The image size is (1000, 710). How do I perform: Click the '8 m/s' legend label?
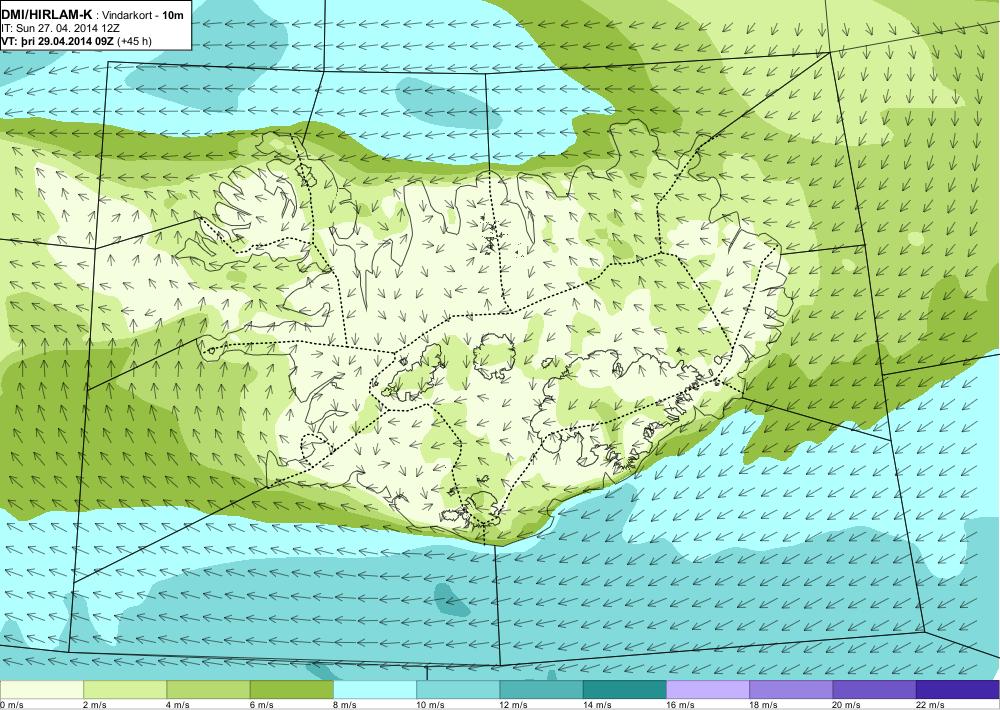345,705
